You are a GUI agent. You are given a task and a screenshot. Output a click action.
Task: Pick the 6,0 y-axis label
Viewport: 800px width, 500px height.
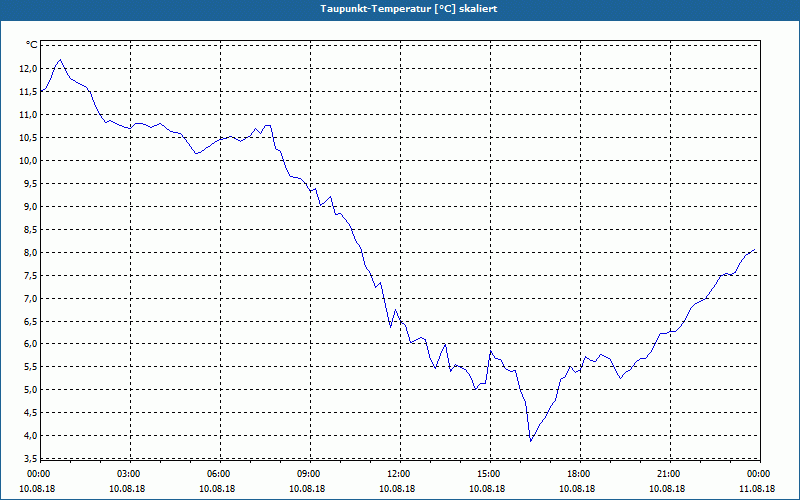click(30, 344)
